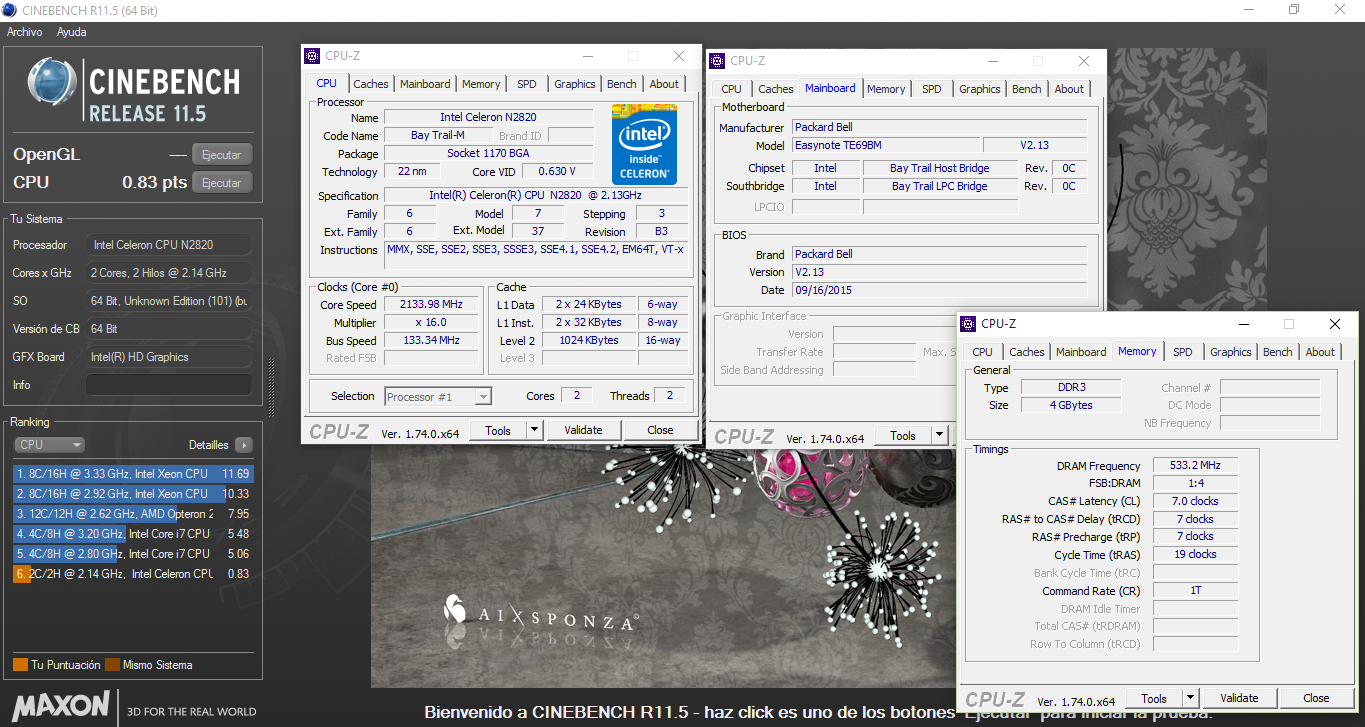The height and width of the screenshot is (727, 1365).
Task: Select ranking row 4C/8H @ 3.20 GHz Core i7
Action: click(x=133, y=534)
